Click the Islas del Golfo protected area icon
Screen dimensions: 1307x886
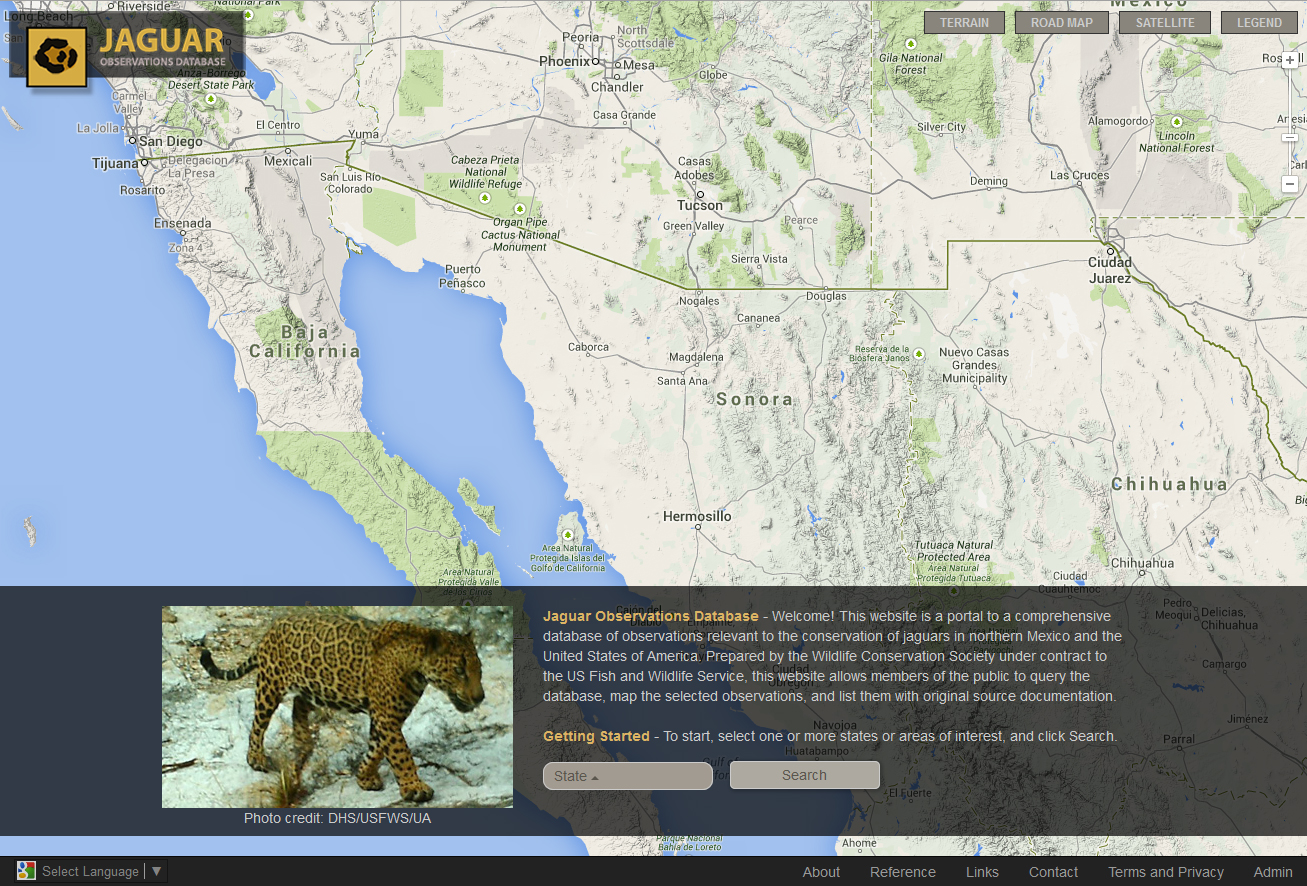567,535
